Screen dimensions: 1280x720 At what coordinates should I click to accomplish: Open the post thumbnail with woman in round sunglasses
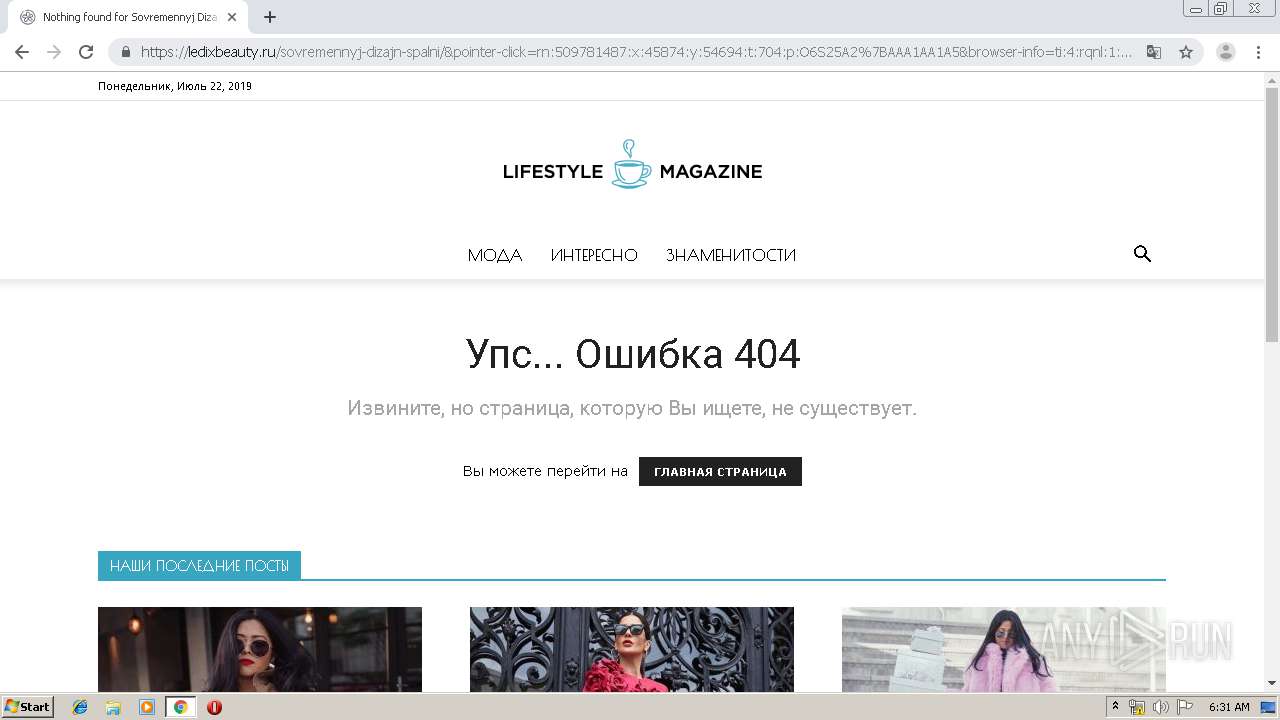tap(260, 649)
